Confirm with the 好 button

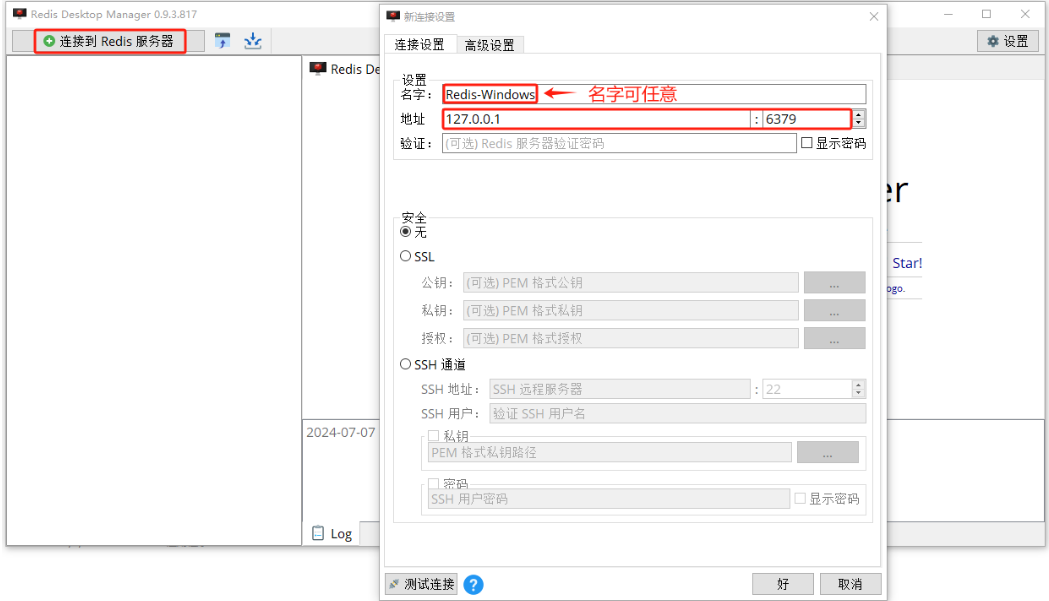click(x=783, y=584)
